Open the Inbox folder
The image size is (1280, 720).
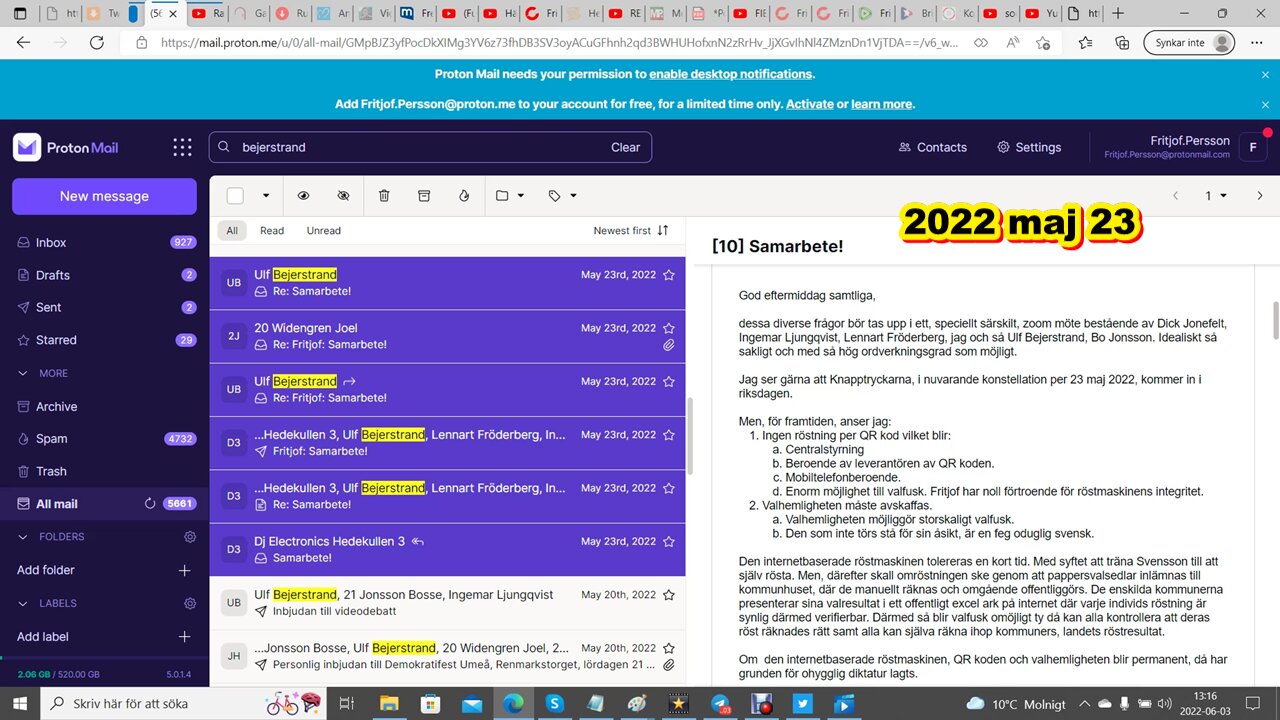pyautogui.click(x=104, y=242)
